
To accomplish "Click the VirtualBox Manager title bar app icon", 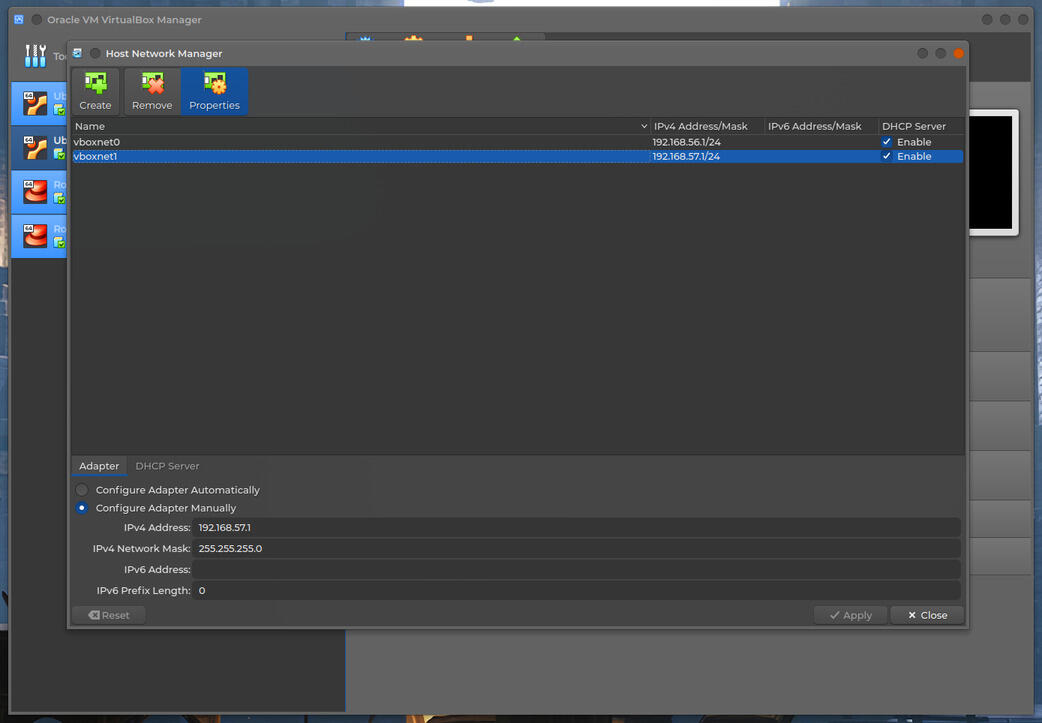I will [19, 19].
